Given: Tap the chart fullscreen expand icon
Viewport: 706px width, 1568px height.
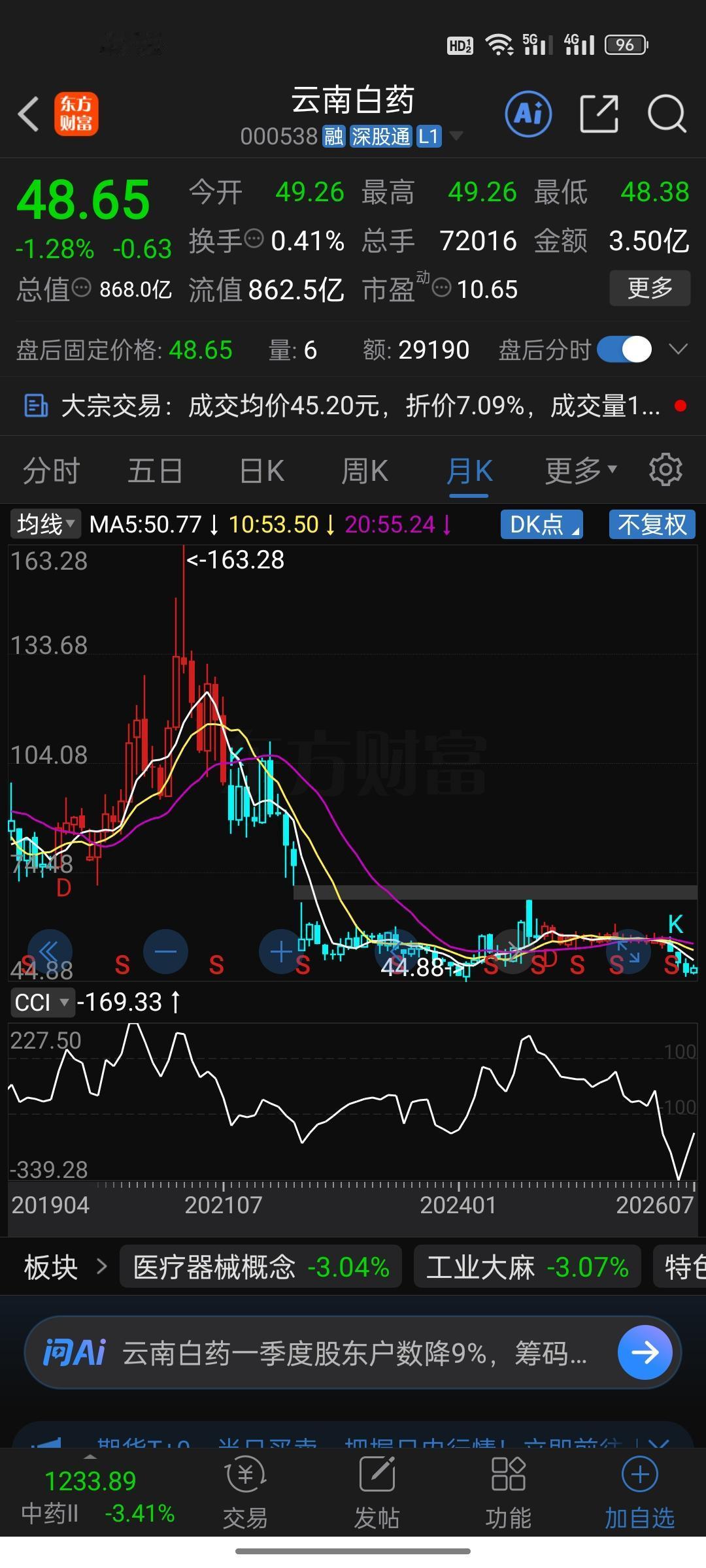Looking at the screenshot, I should point(628,951).
